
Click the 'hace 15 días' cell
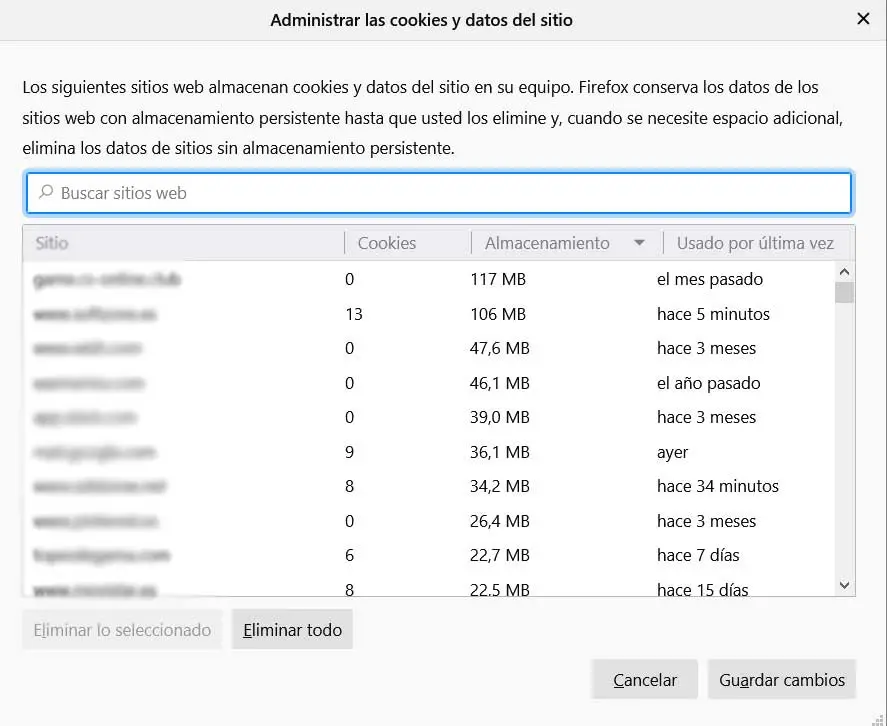702,590
